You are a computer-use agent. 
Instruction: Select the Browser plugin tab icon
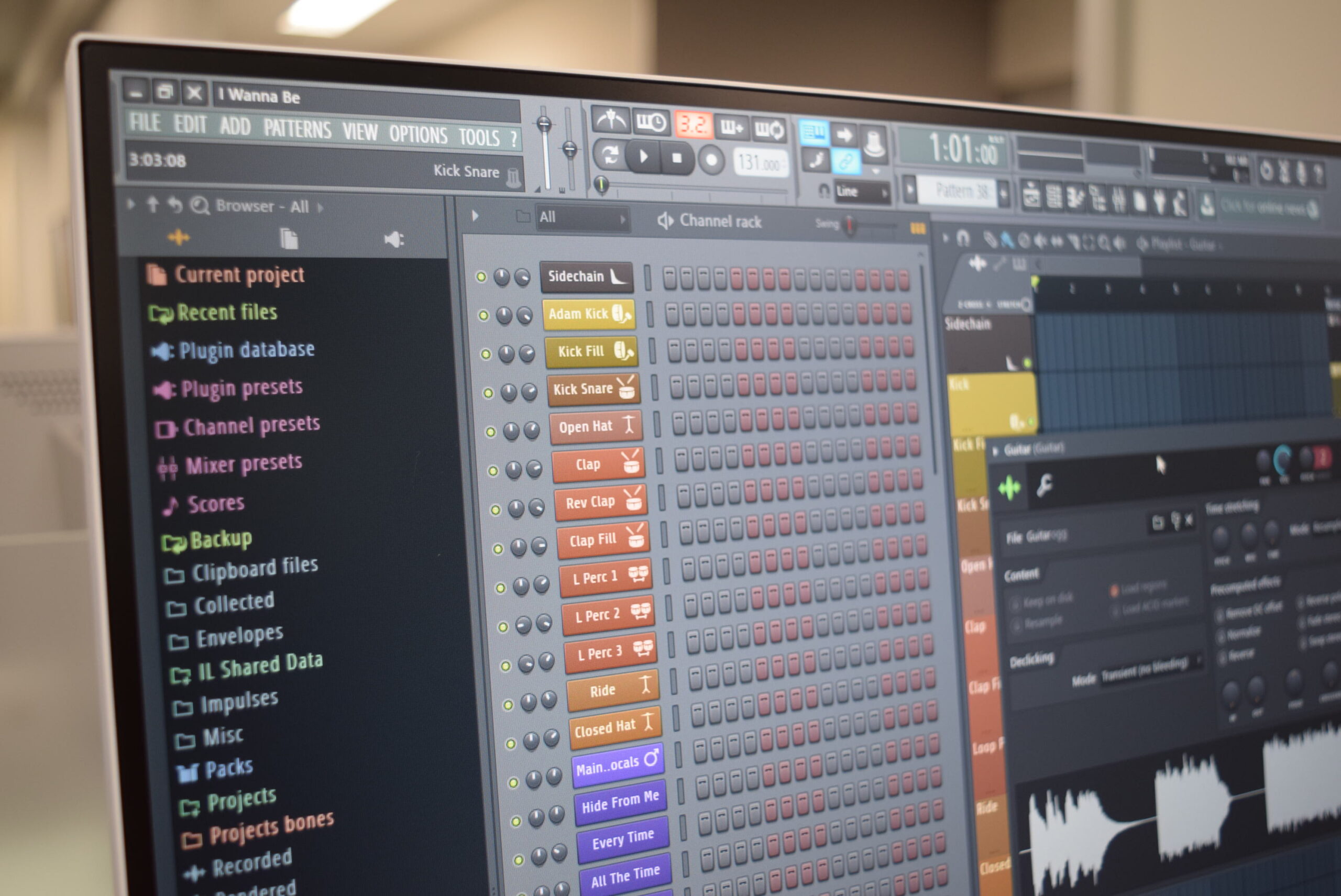[394, 239]
